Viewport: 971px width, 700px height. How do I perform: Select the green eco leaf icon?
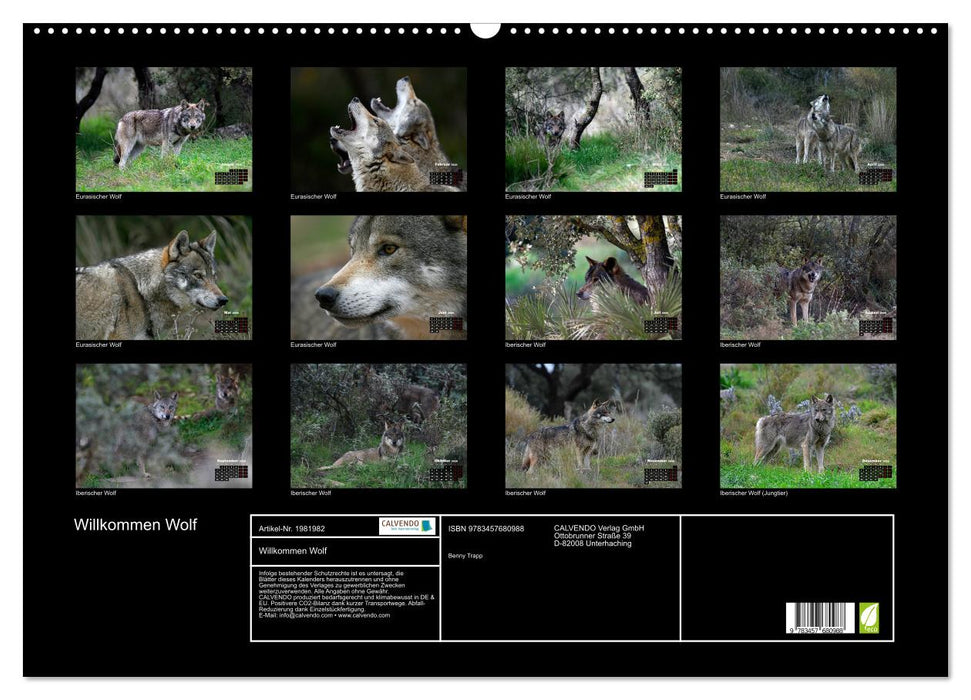tap(868, 618)
